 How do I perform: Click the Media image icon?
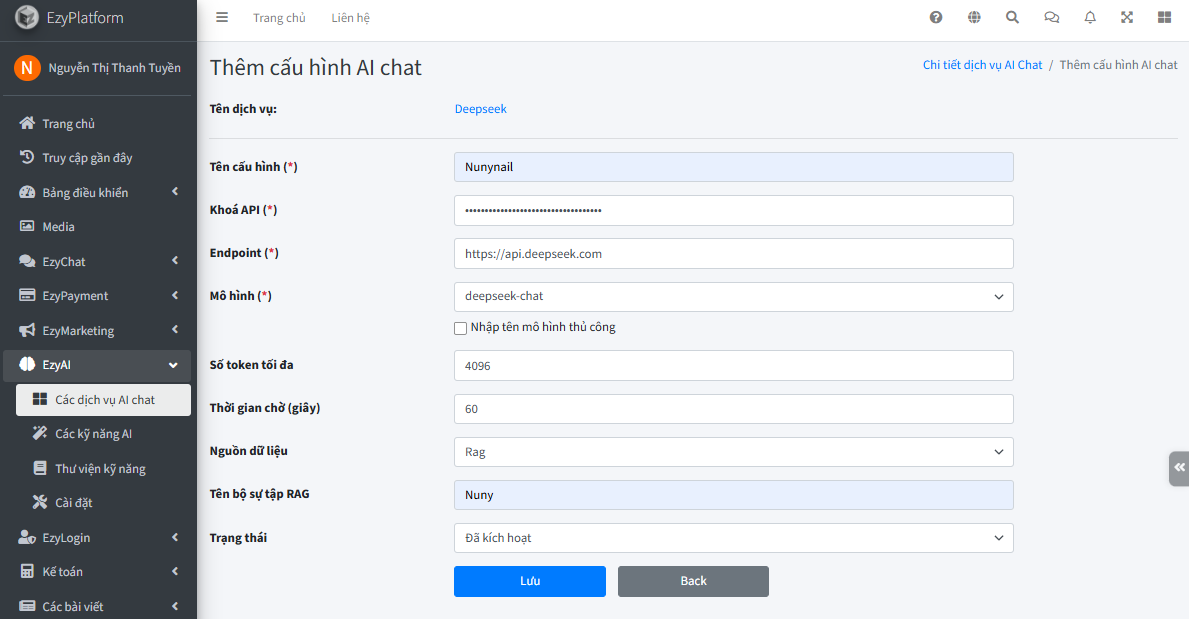coord(27,226)
